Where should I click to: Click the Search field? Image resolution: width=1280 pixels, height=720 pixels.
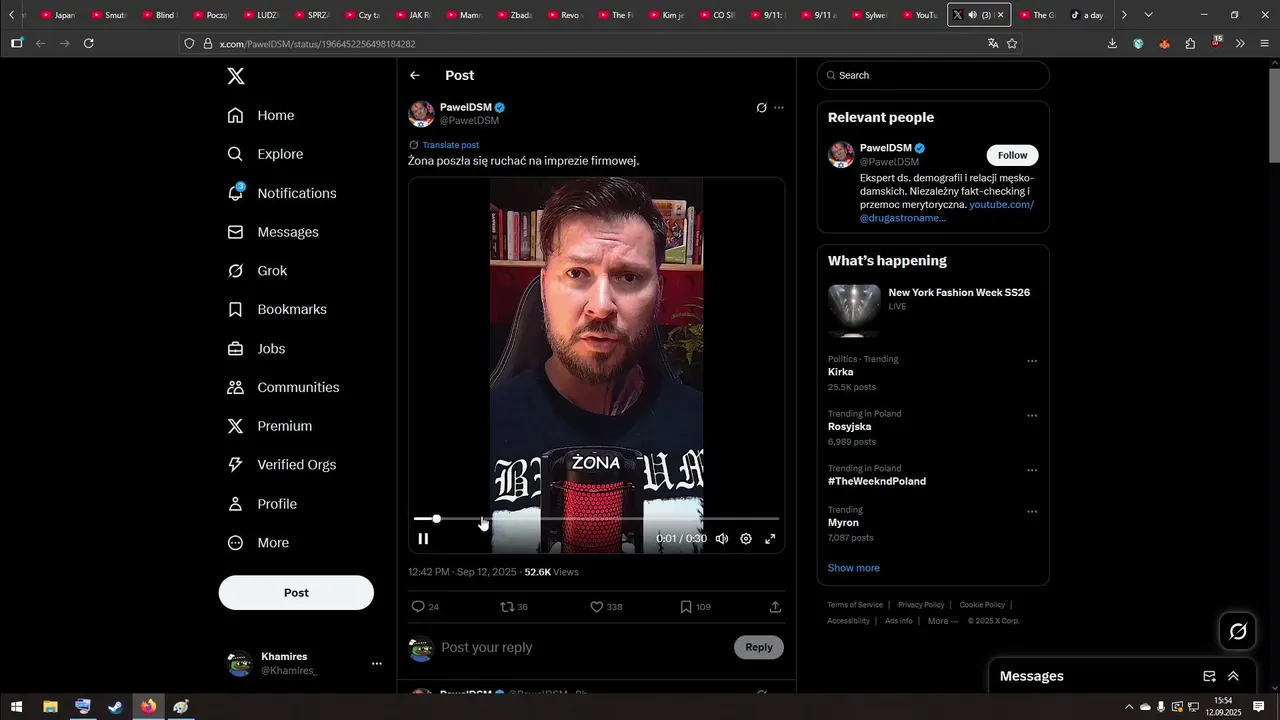click(x=933, y=75)
